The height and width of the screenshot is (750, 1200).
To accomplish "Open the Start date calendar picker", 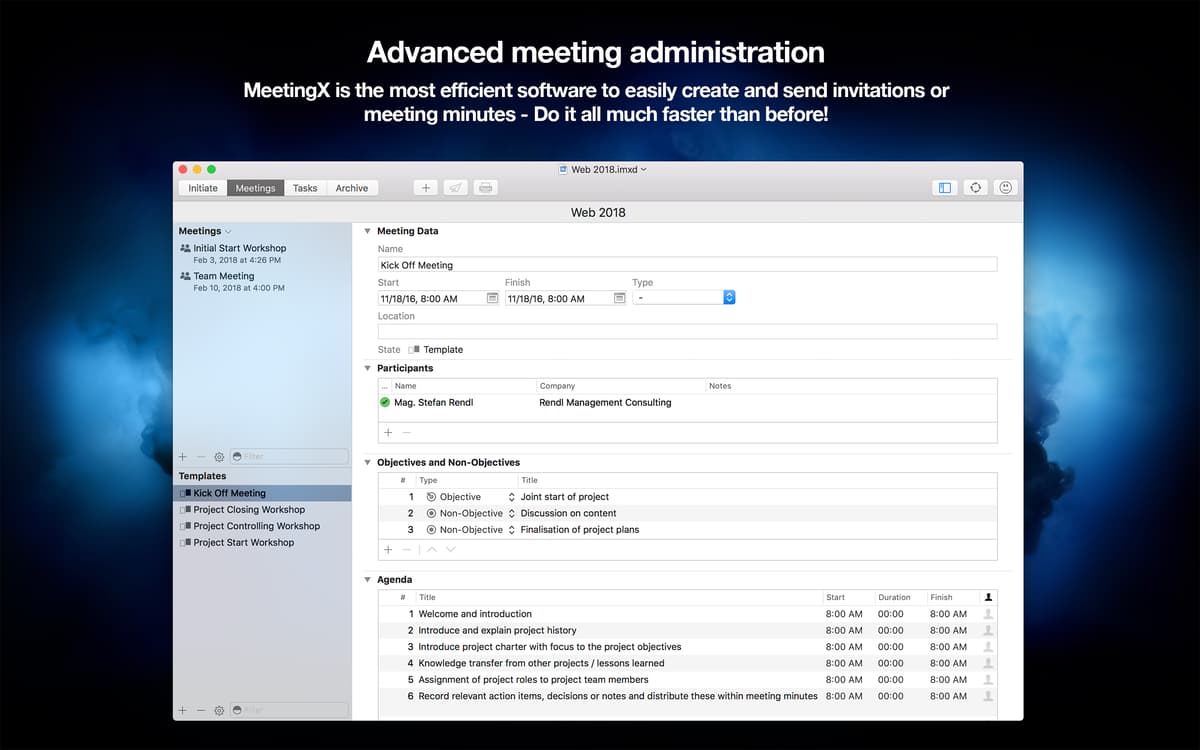I will tap(492, 298).
